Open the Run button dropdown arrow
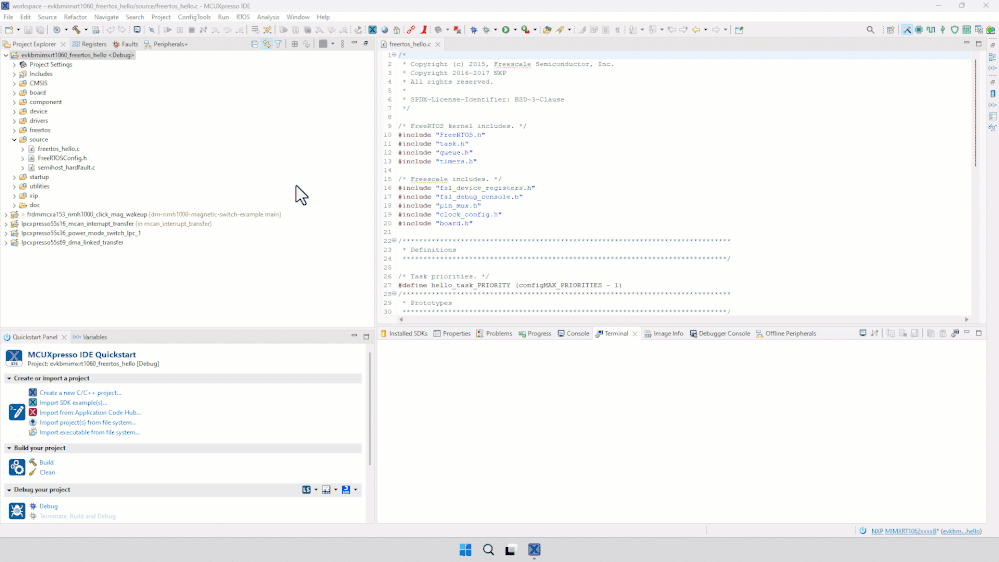The image size is (999, 562). pyautogui.click(x=514, y=30)
